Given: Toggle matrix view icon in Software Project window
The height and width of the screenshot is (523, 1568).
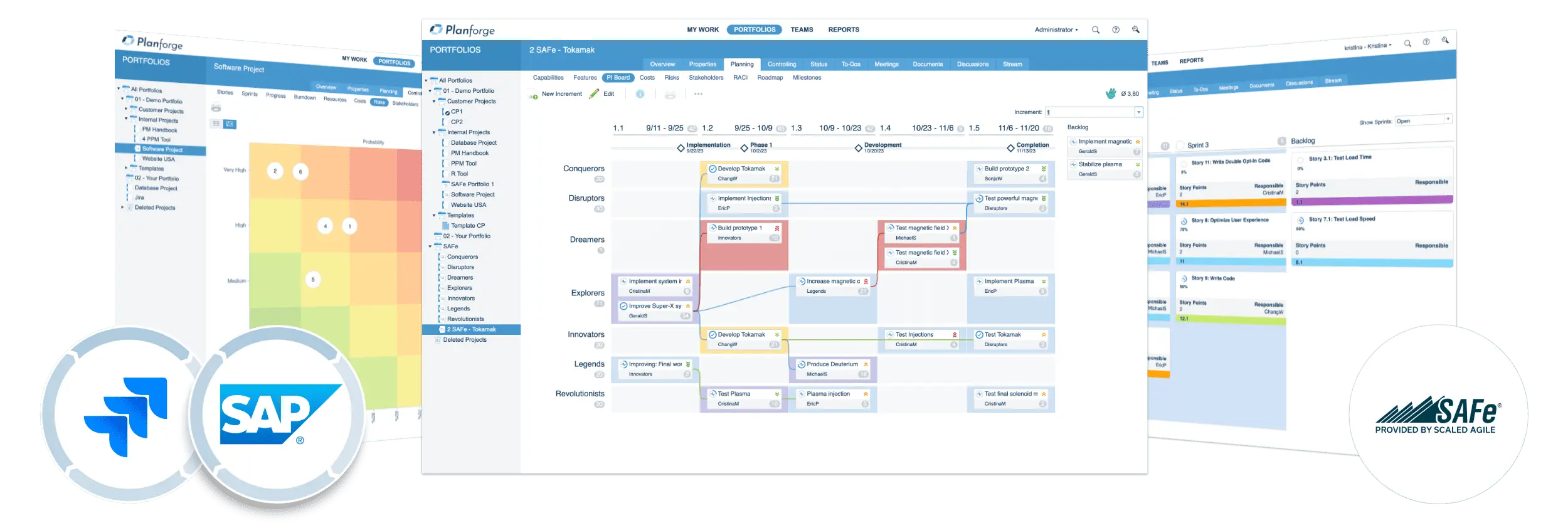Looking at the screenshot, I should click(x=230, y=124).
